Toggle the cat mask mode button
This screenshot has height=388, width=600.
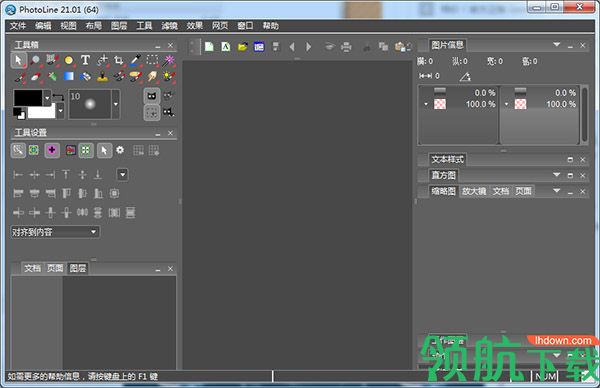[x=152, y=96]
